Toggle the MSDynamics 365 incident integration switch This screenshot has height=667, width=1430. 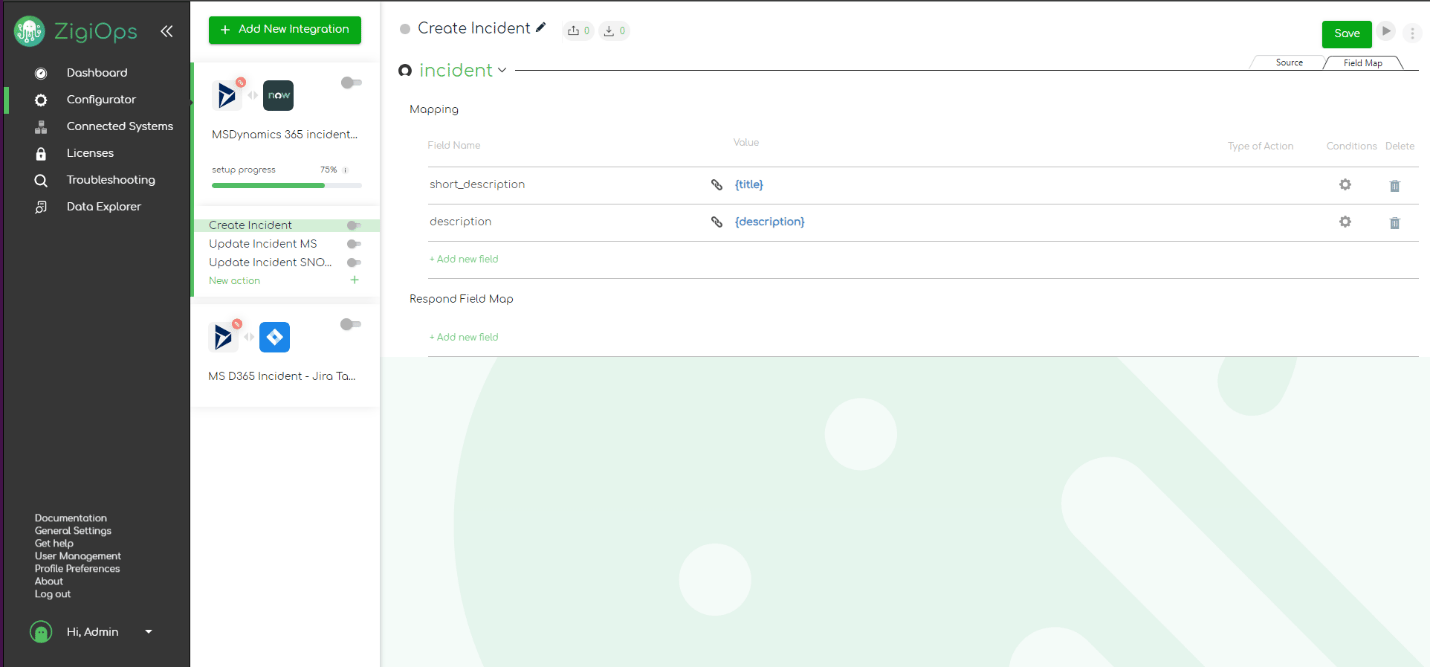351,83
